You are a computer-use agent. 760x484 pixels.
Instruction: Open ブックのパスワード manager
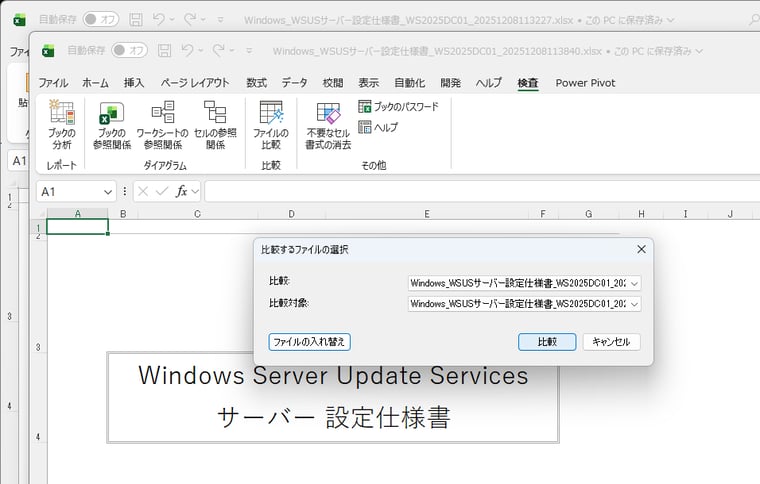click(x=398, y=107)
